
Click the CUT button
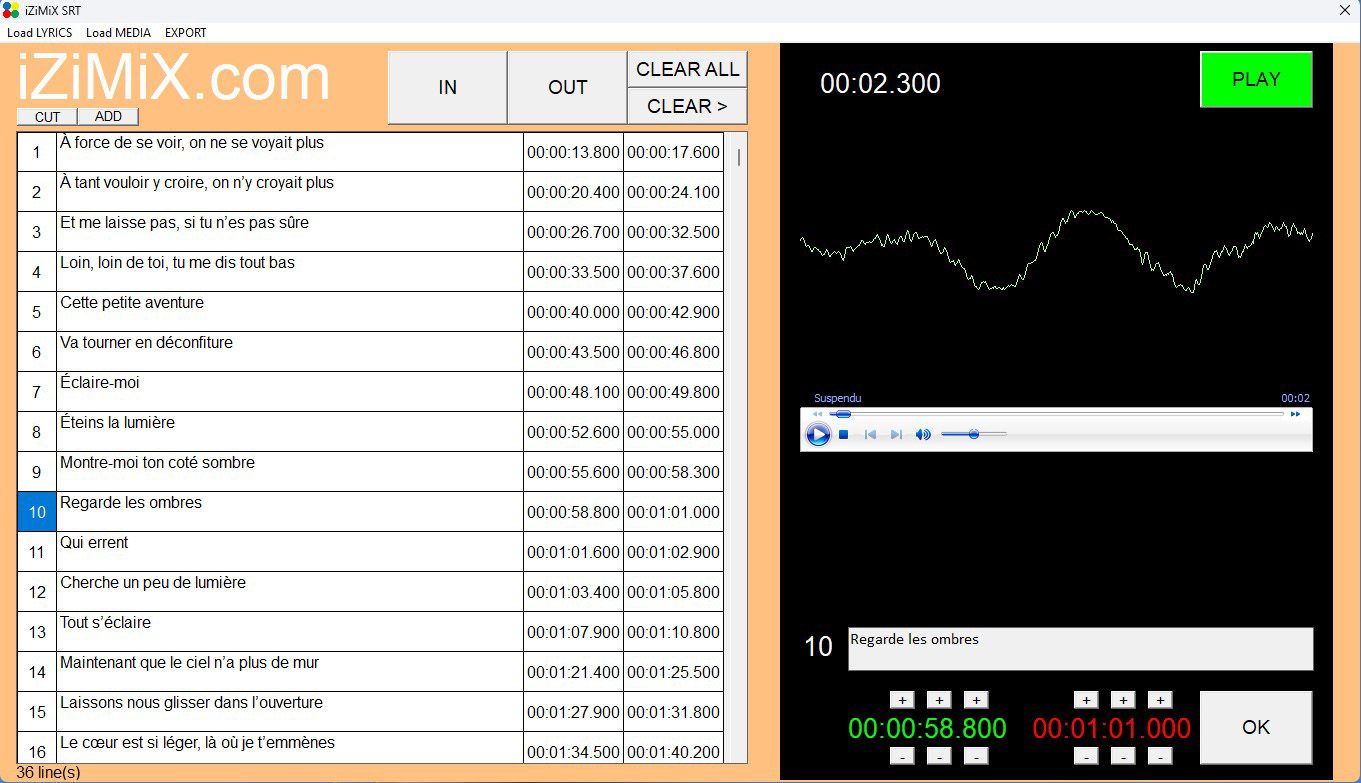(47, 117)
